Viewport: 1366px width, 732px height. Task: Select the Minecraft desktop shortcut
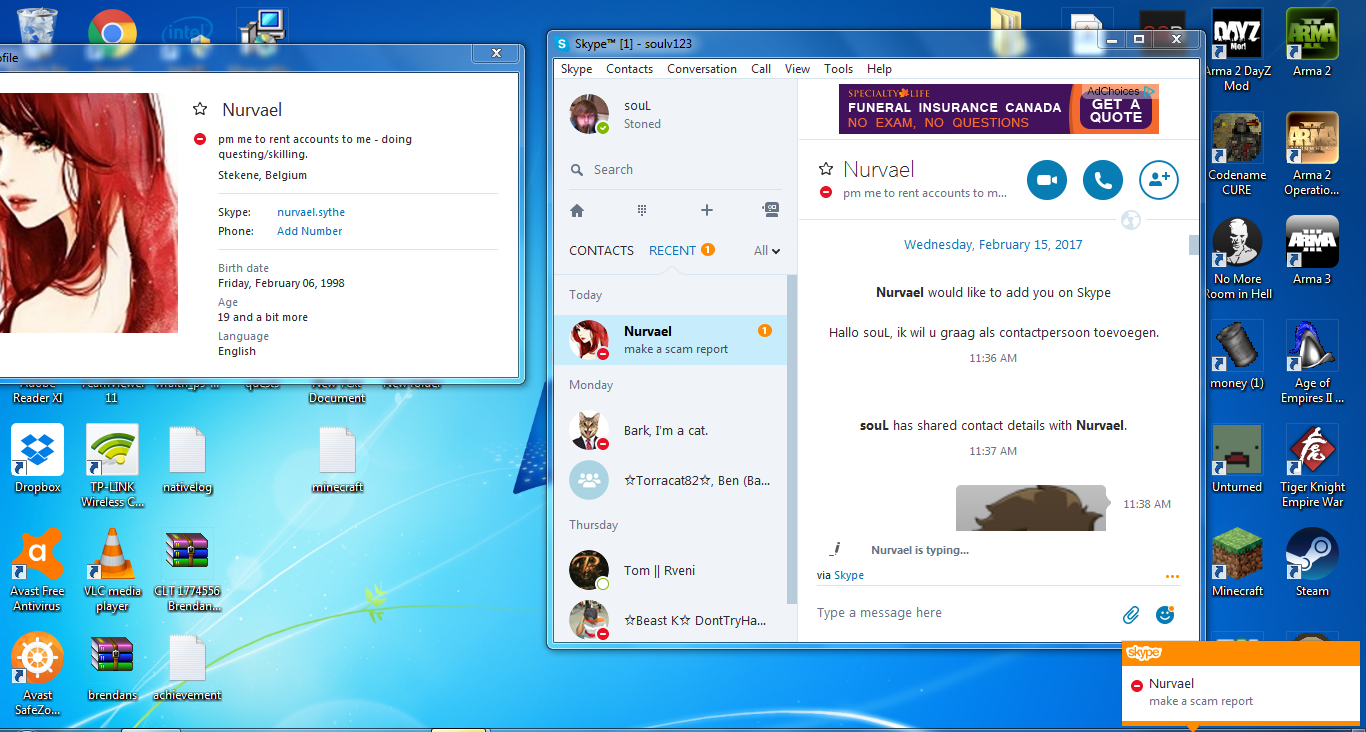click(x=1238, y=563)
